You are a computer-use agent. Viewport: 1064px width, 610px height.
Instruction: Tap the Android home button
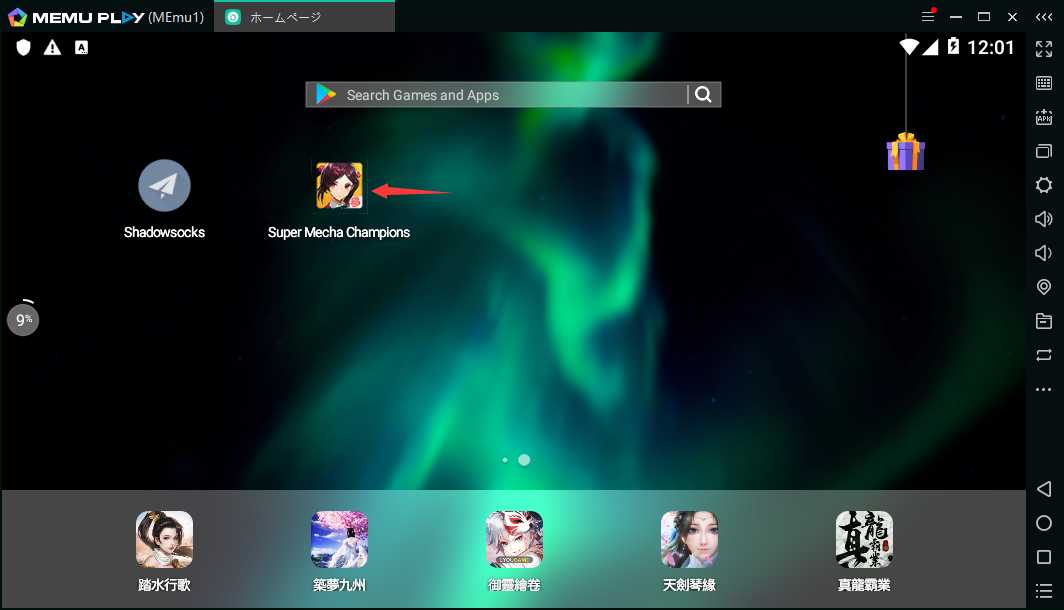[x=1044, y=523]
